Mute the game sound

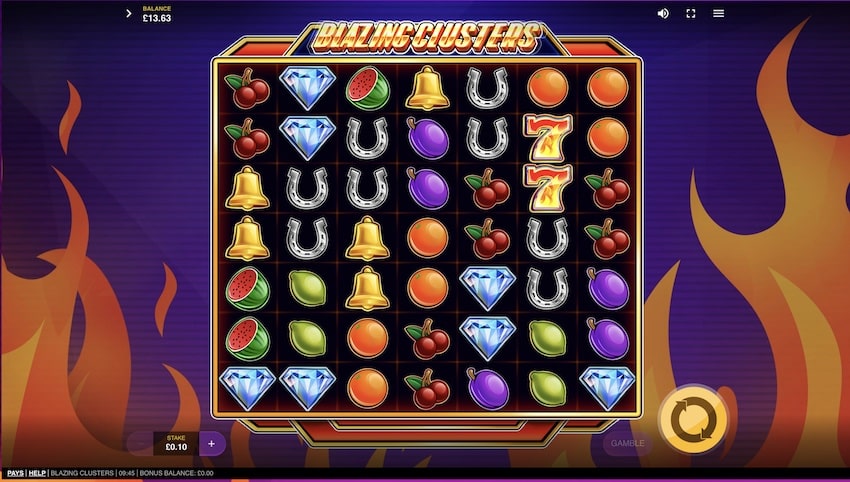[x=663, y=14]
